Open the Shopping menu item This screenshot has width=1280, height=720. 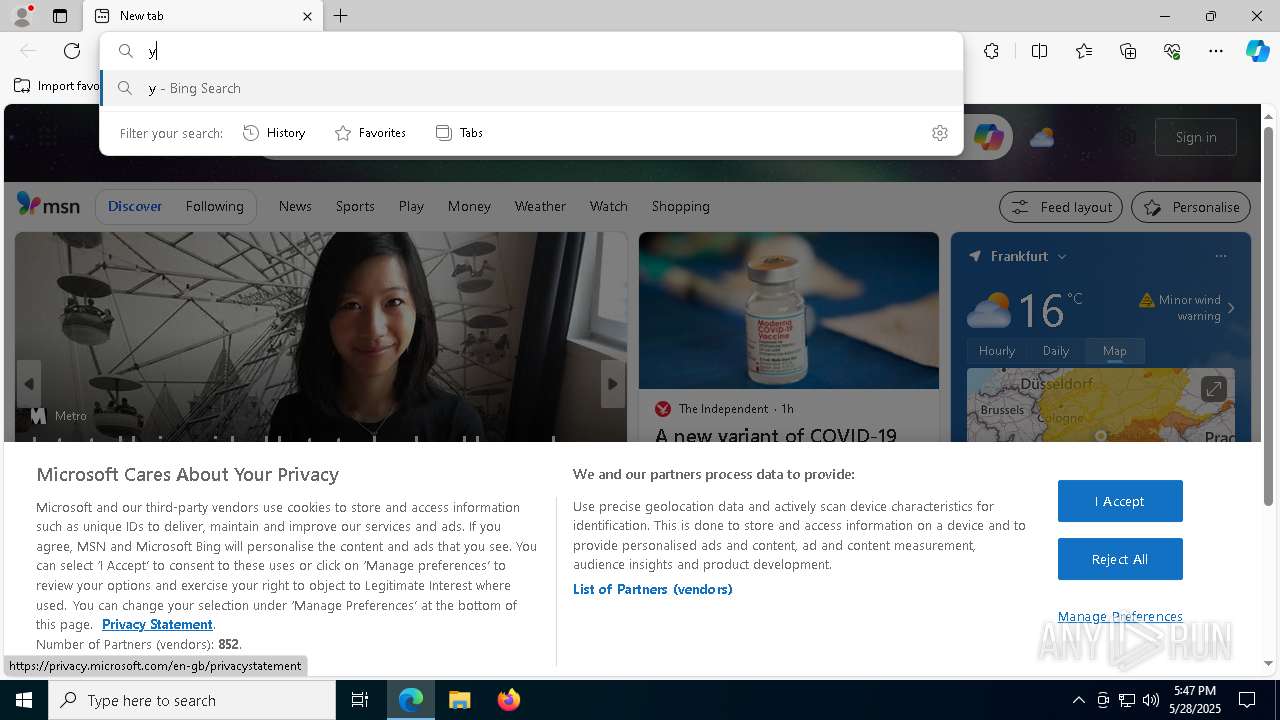680,206
